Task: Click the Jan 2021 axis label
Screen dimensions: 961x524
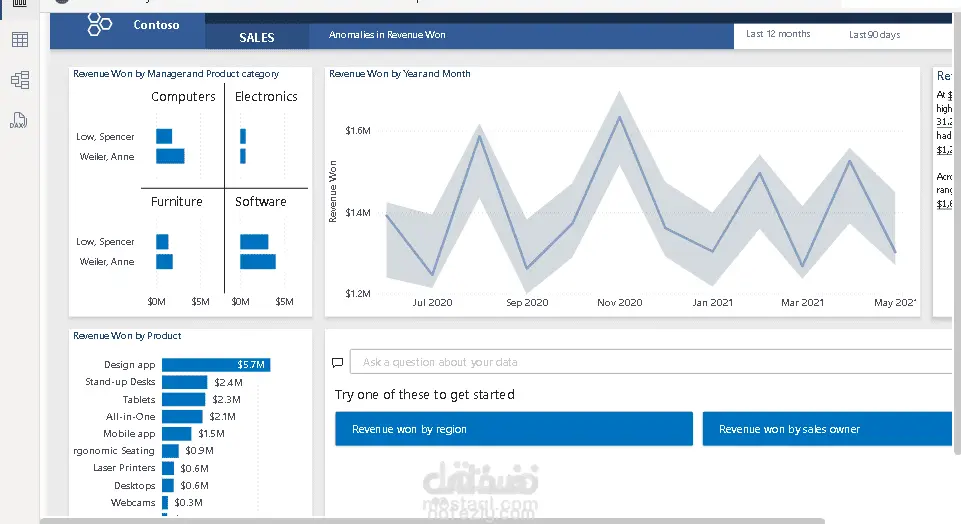Action: coord(712,303)
